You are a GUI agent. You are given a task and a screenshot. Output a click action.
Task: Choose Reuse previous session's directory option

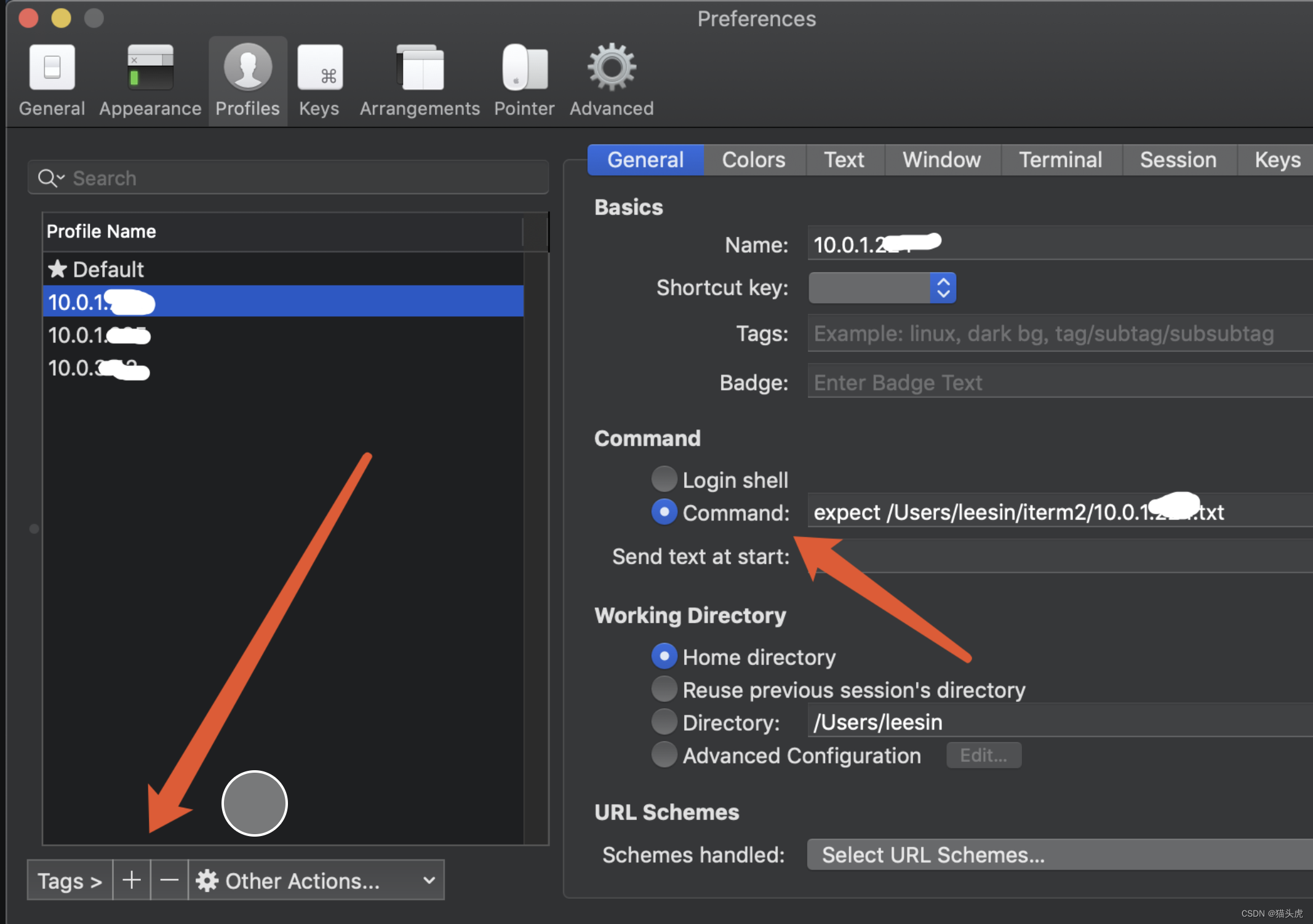click(664, 690)
